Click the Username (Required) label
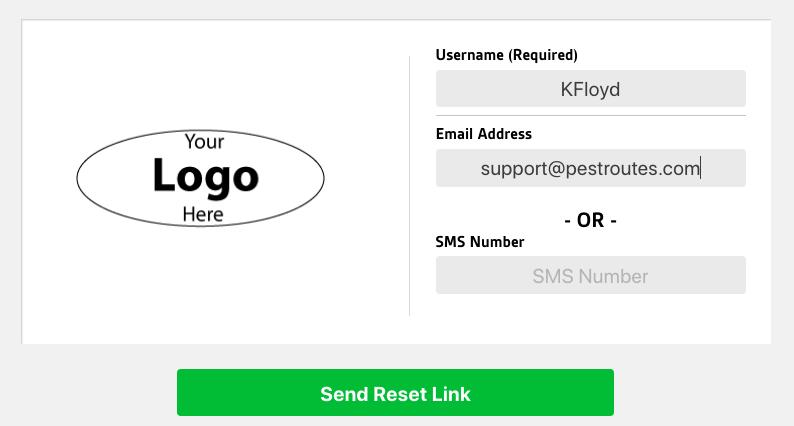Screen dimensions: 794x426 click(506, 55)
